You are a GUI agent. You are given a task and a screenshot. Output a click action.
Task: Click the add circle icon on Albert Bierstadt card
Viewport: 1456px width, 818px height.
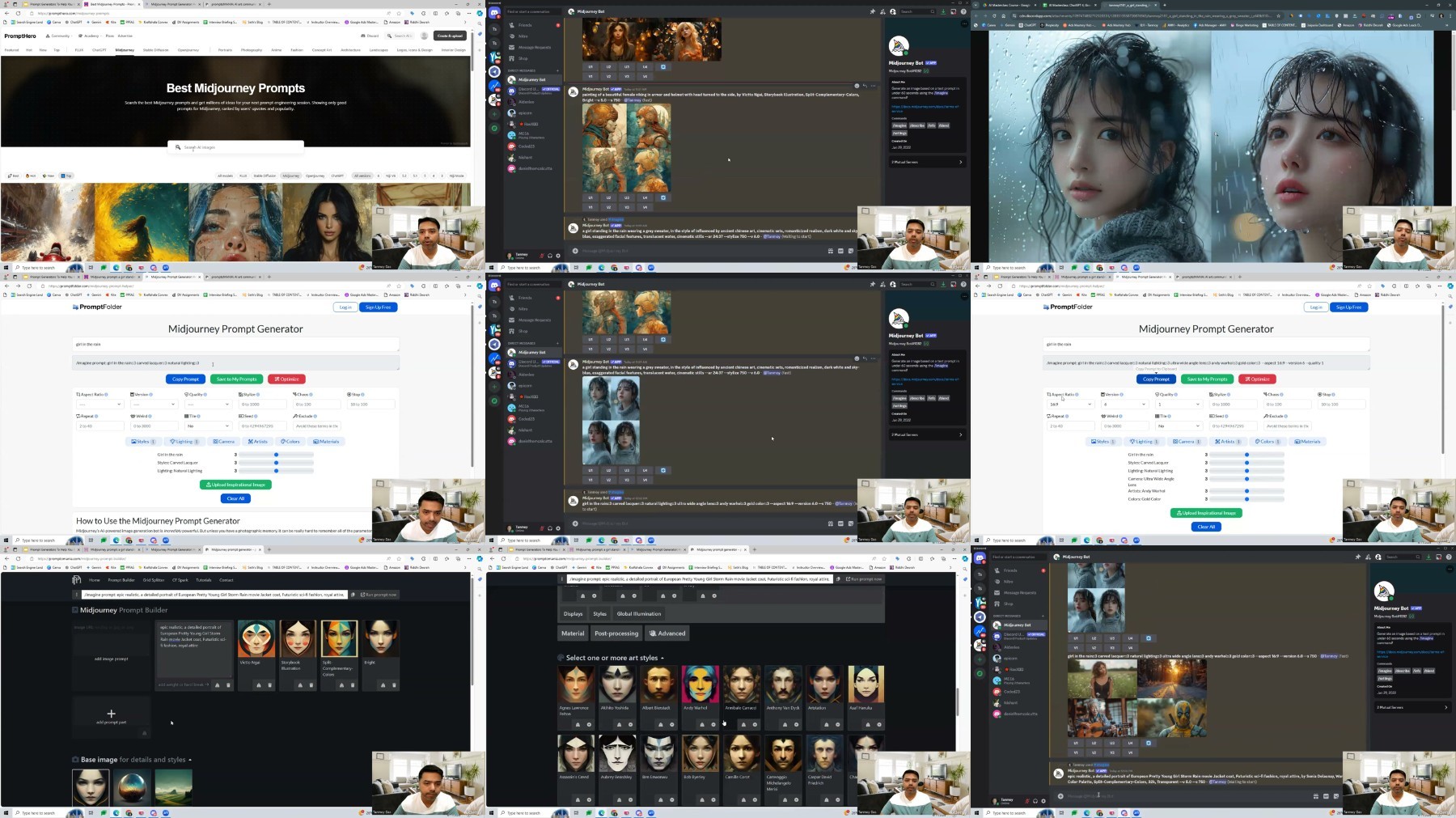pyautogui.click(x=672, y=724)
